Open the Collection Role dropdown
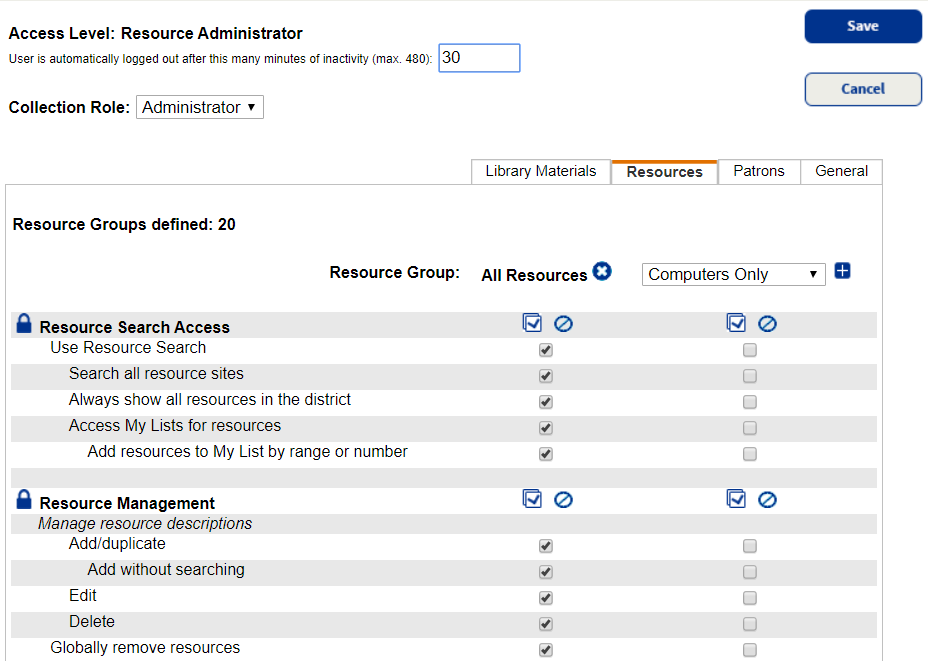This screenshot has height=661, width=928. click(200, 107)
